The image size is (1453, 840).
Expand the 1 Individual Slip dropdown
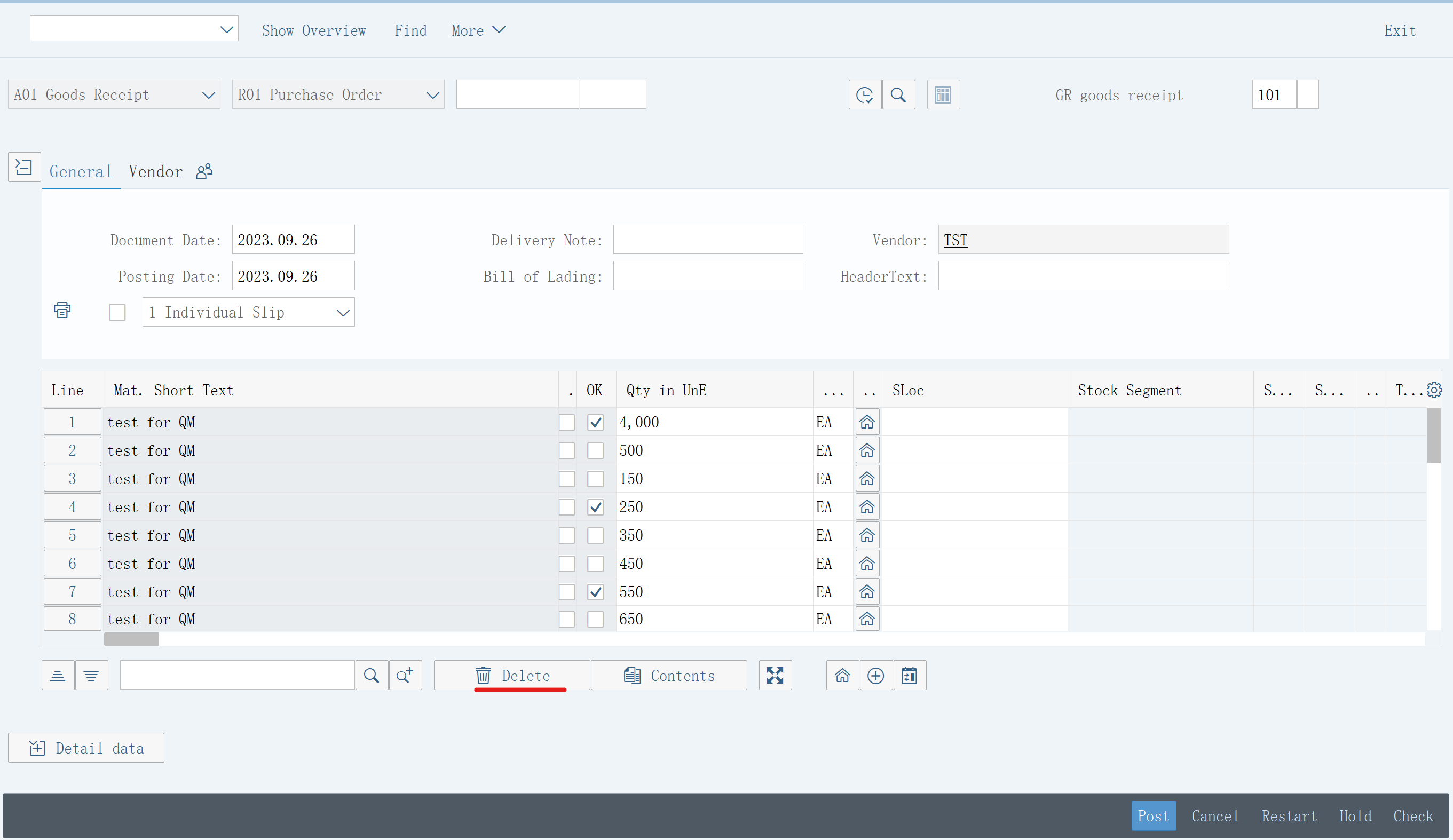click(x=343, y=313)
